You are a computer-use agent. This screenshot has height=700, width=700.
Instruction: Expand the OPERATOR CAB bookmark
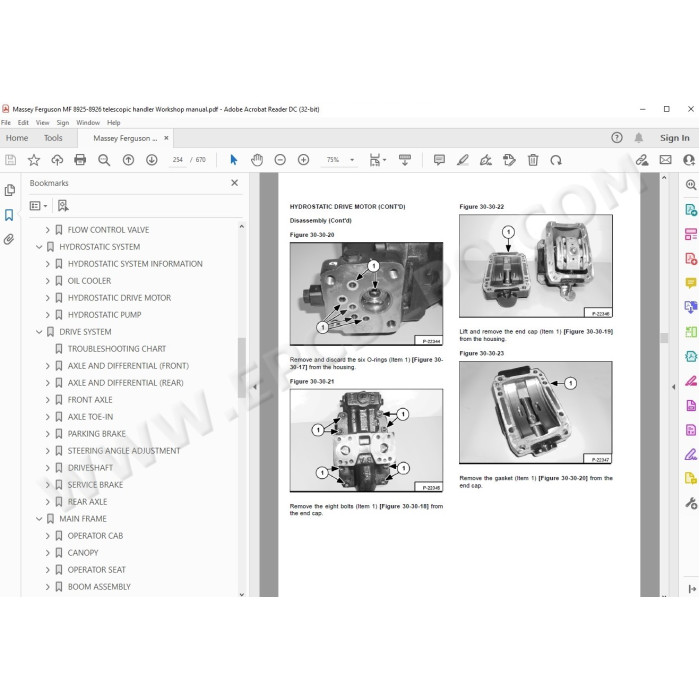tap(47, 536)
